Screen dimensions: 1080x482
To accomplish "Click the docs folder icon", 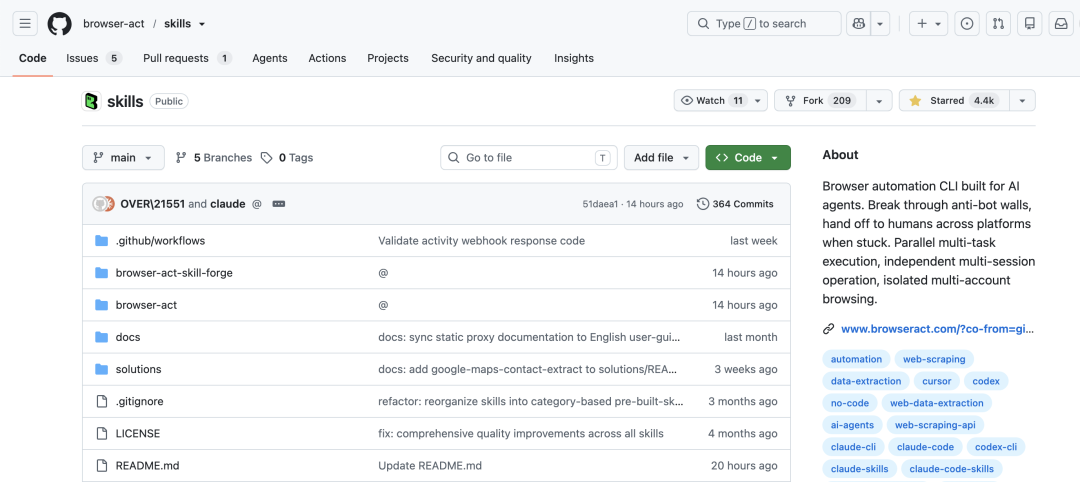I will tap(102, 337).
